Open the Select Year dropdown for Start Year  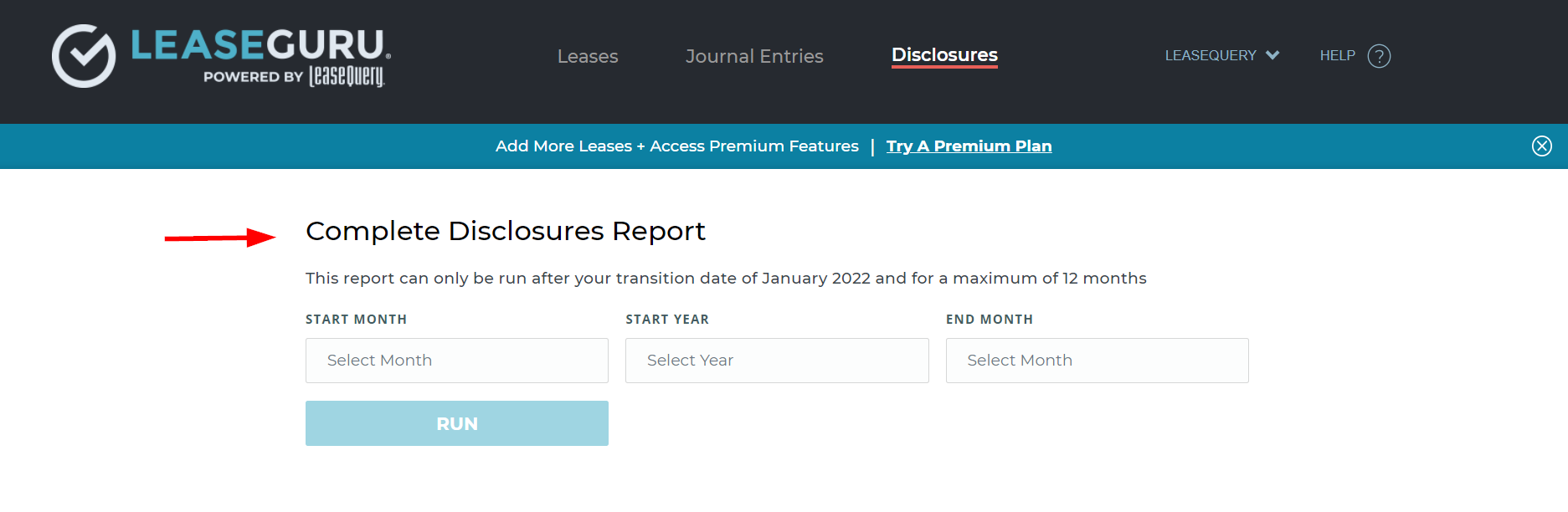click(776, 360)
